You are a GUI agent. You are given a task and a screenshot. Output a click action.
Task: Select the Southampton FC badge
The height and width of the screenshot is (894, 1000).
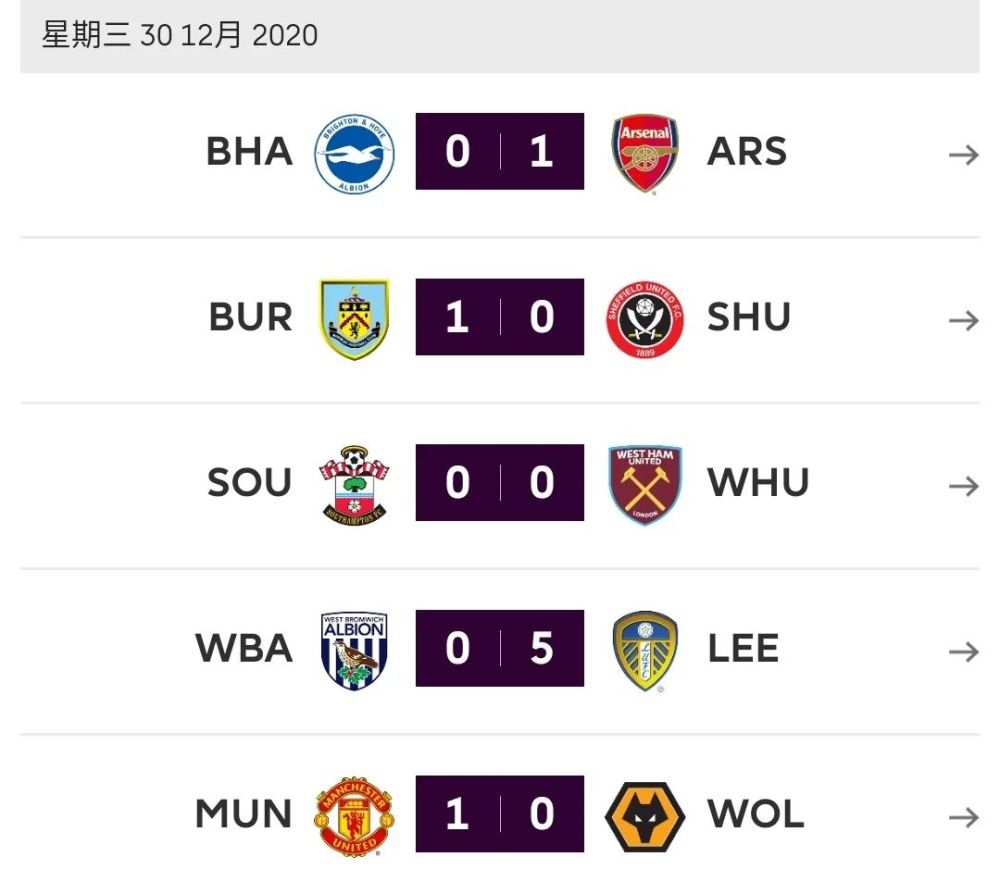(354, 485)
